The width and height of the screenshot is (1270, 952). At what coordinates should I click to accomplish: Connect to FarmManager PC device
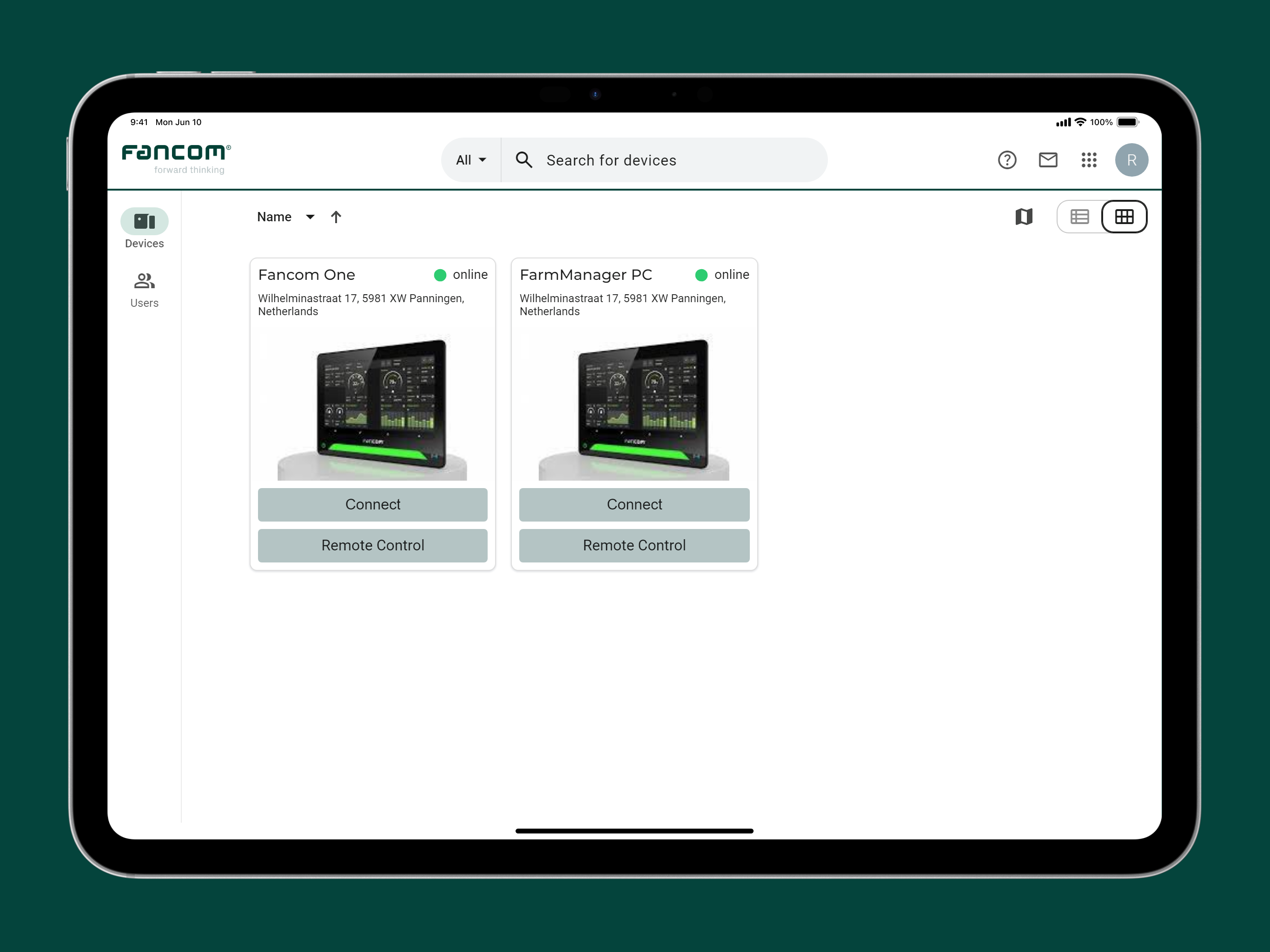point(634,504)
